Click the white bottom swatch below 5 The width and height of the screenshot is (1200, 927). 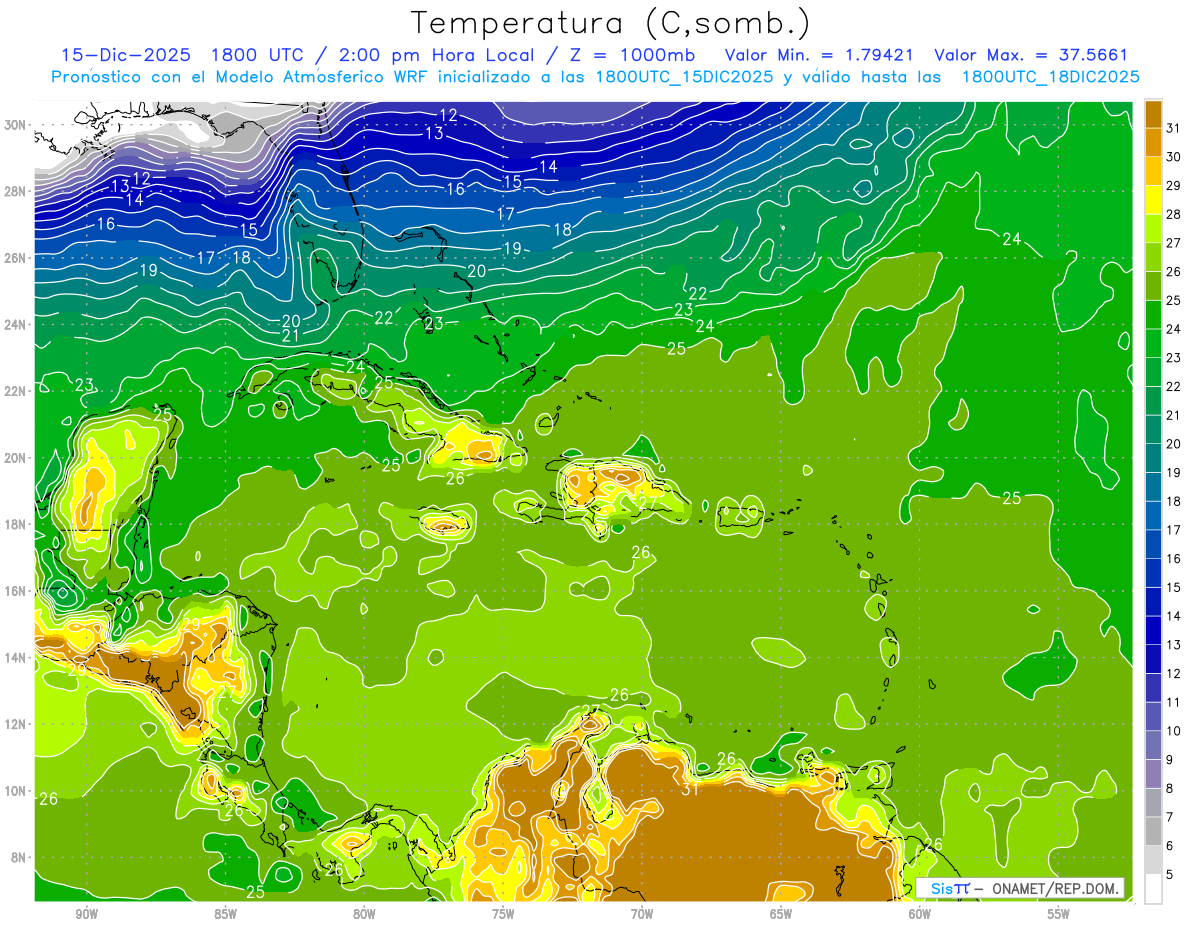[1153, 888]
